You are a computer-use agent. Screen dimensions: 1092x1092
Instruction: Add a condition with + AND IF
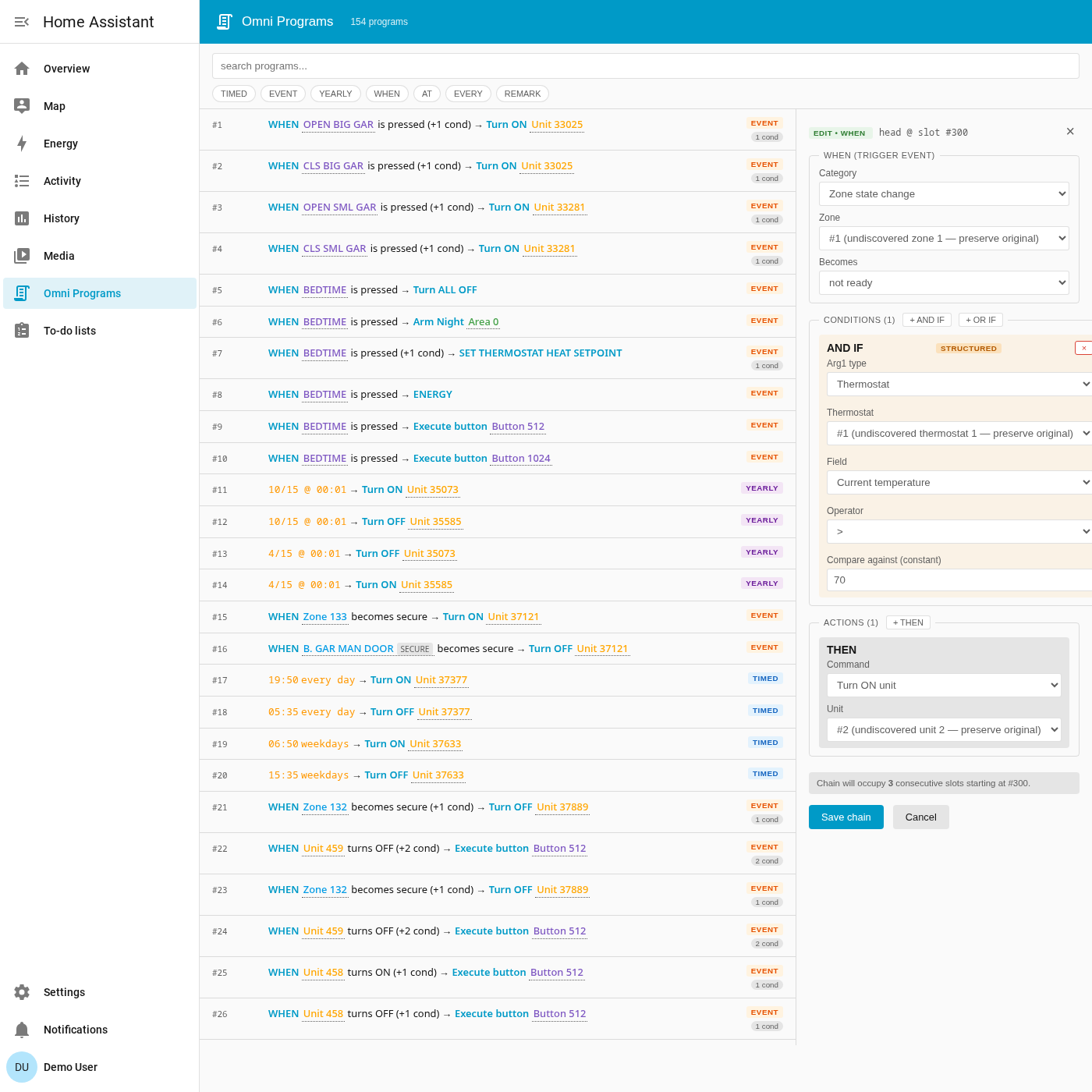927,320
